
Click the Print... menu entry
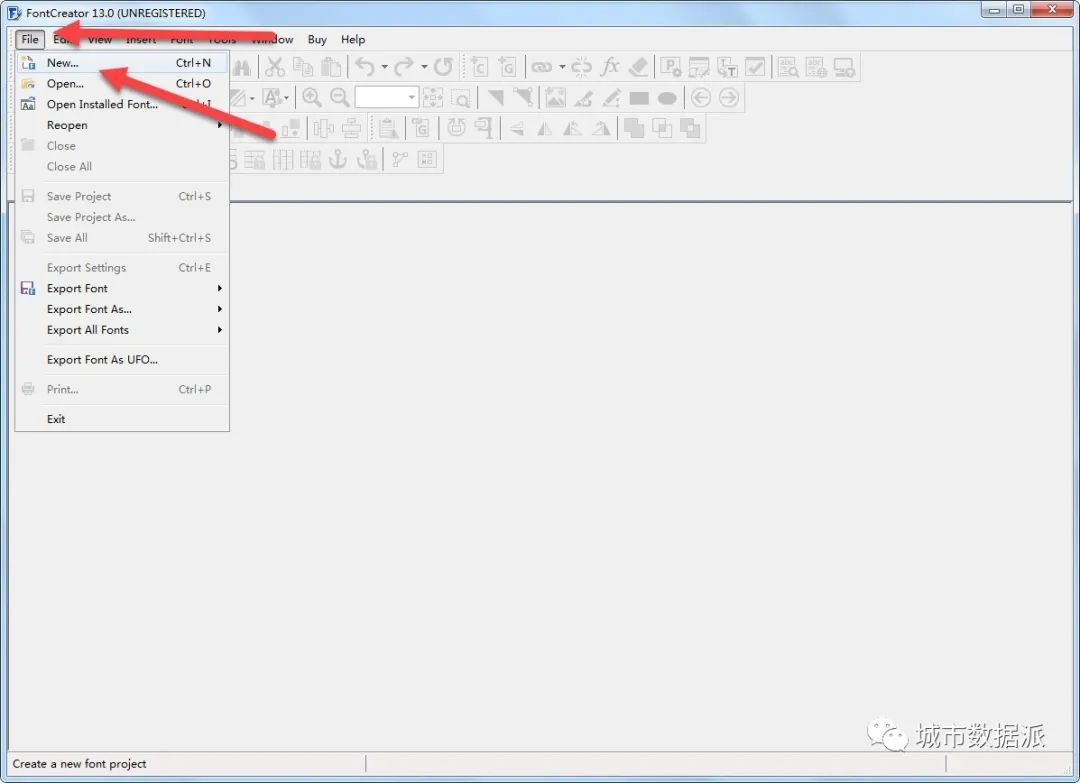click(x=123, y=389)
